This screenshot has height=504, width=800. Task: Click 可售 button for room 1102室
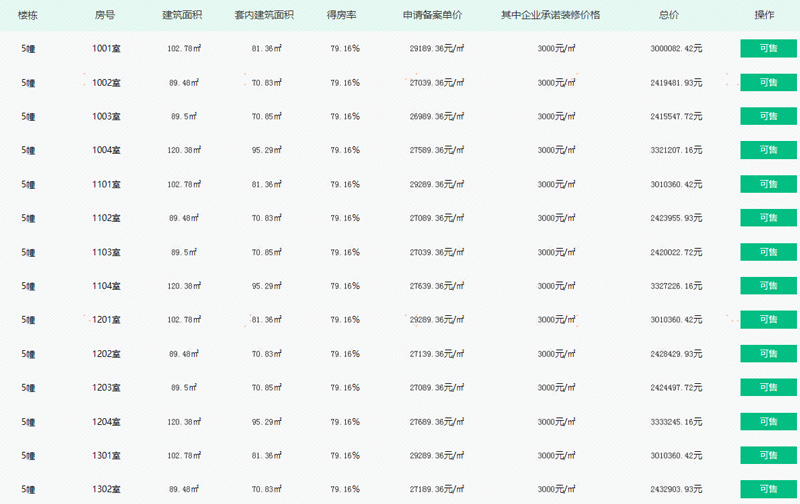click(x=768, y=218)
